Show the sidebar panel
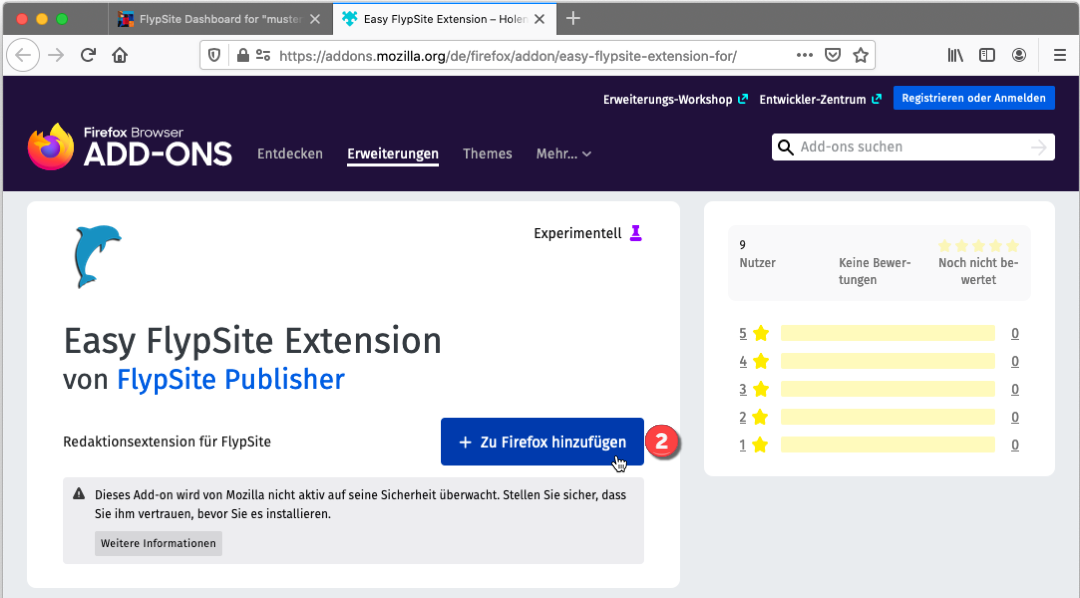 click(987, 55)
